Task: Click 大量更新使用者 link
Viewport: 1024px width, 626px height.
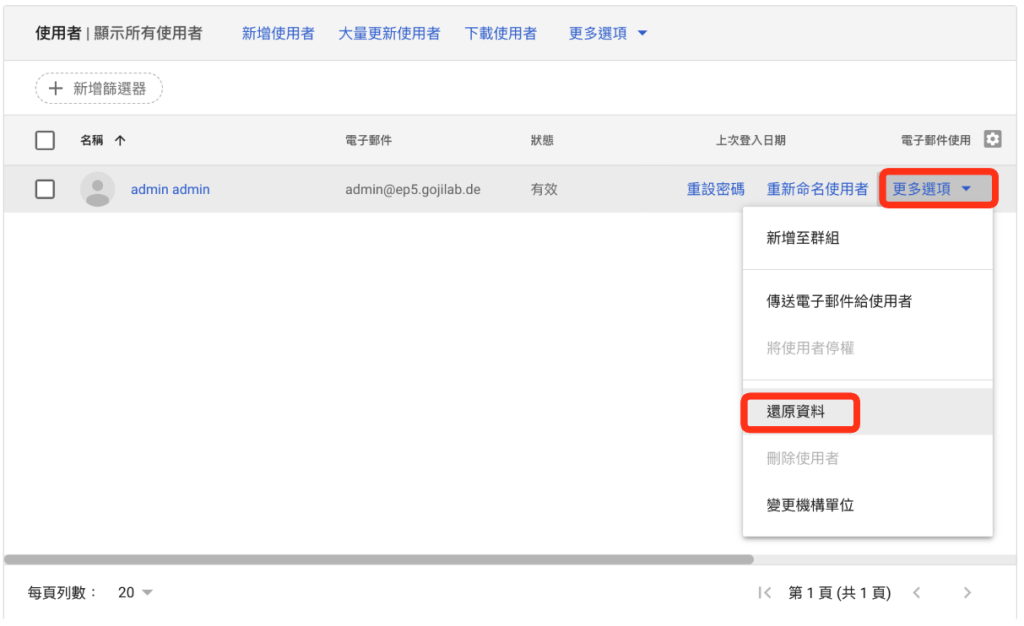Action: coord(389,33)
